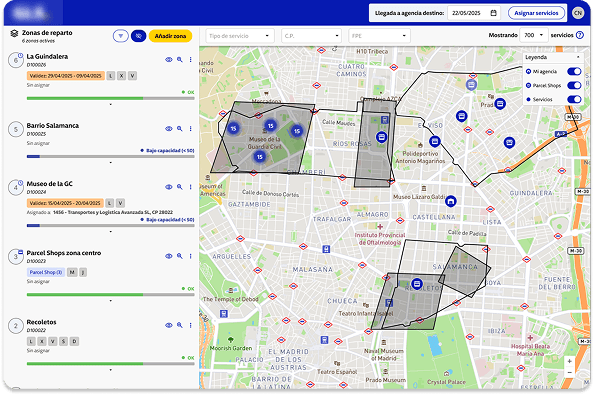The height and width of the screenshot is (395, 594).
Task: Open three-dot menu for Museo de la GC
Action: (191, 187)
